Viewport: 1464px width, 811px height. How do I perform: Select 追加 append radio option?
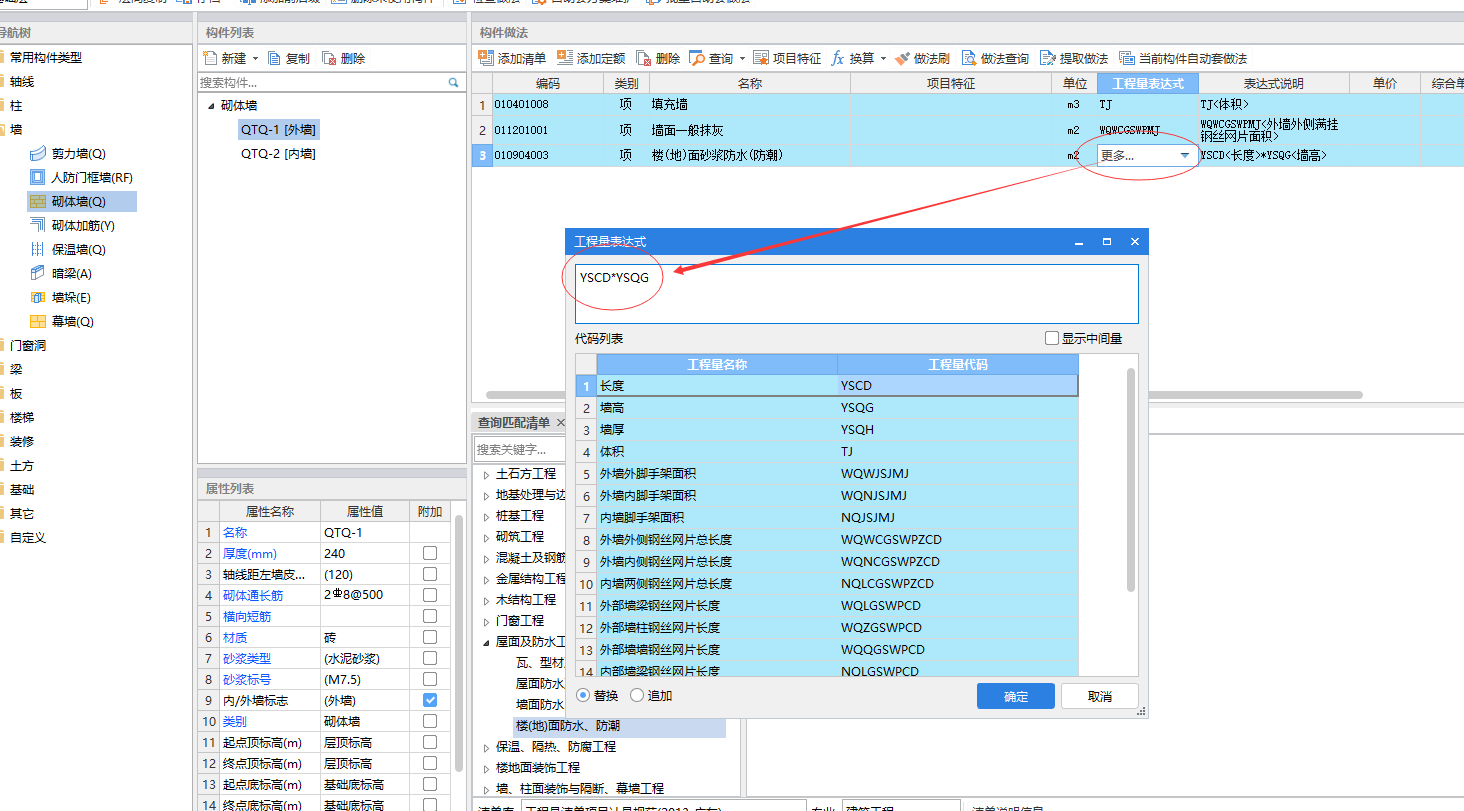[x=637, y=696]
